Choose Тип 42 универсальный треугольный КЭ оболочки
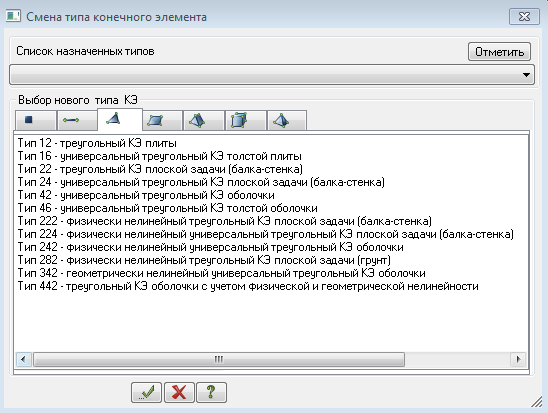 pos(146,195)
